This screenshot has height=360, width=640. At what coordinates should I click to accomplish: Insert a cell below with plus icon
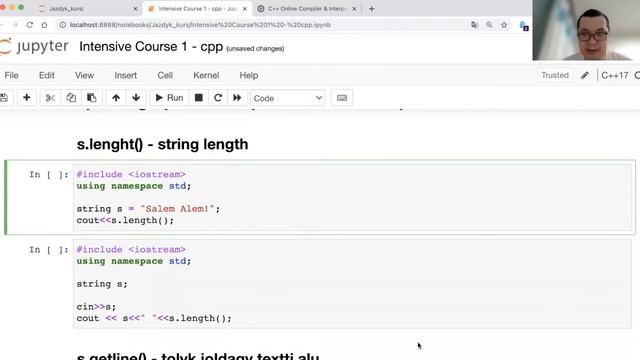tap(27, 98)
